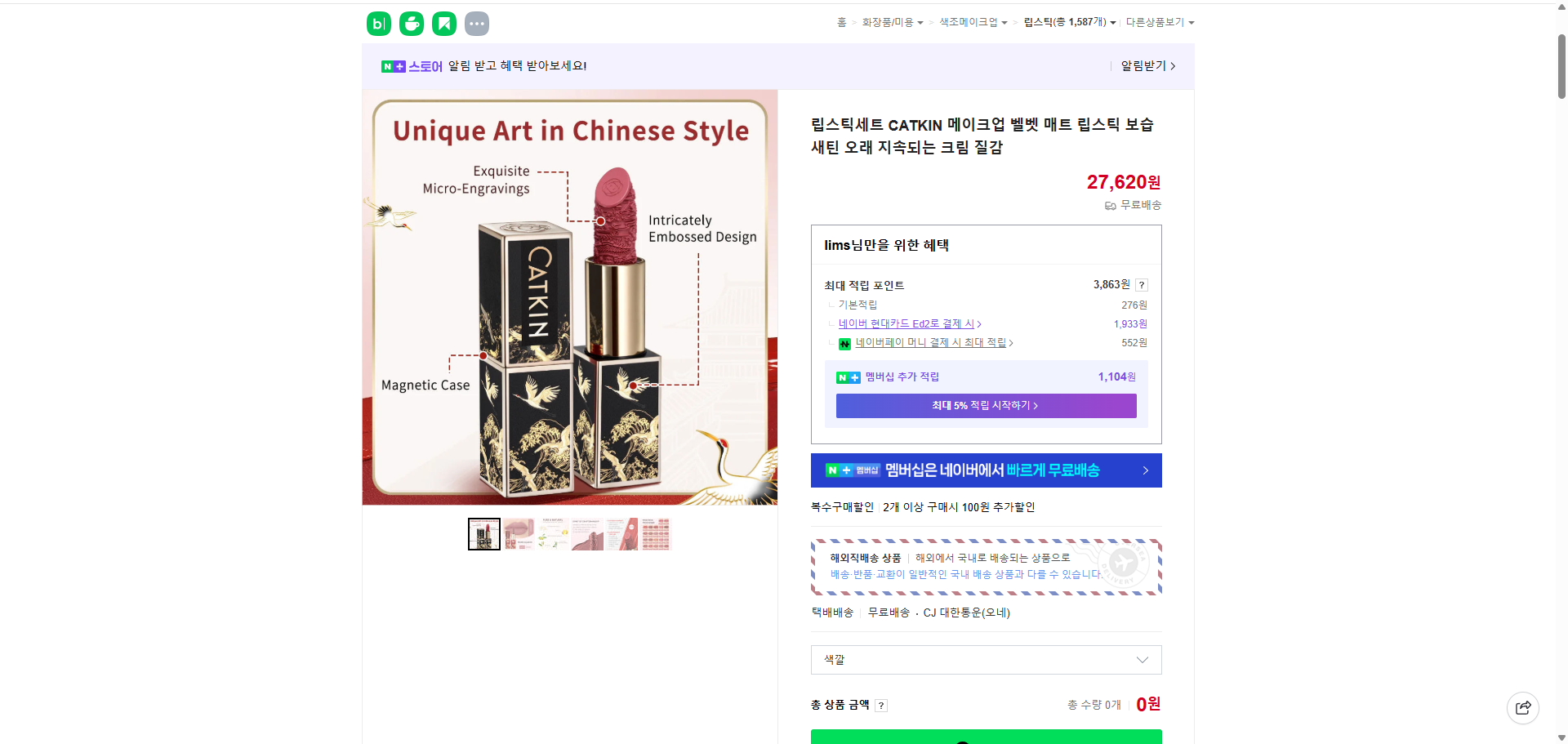The image size is (1568, 744).
Task: Open the gray more options ellipsis icon
Action: point(476,23)
